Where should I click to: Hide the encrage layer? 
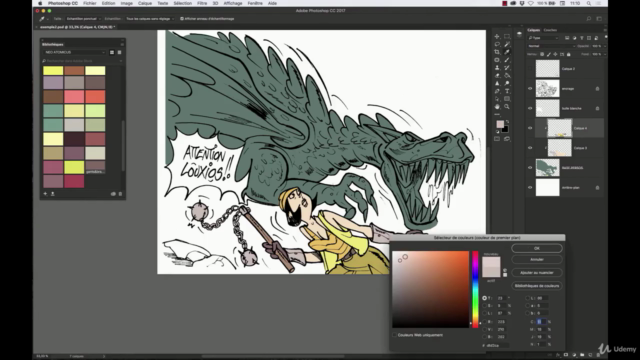(x=530, y=89)
